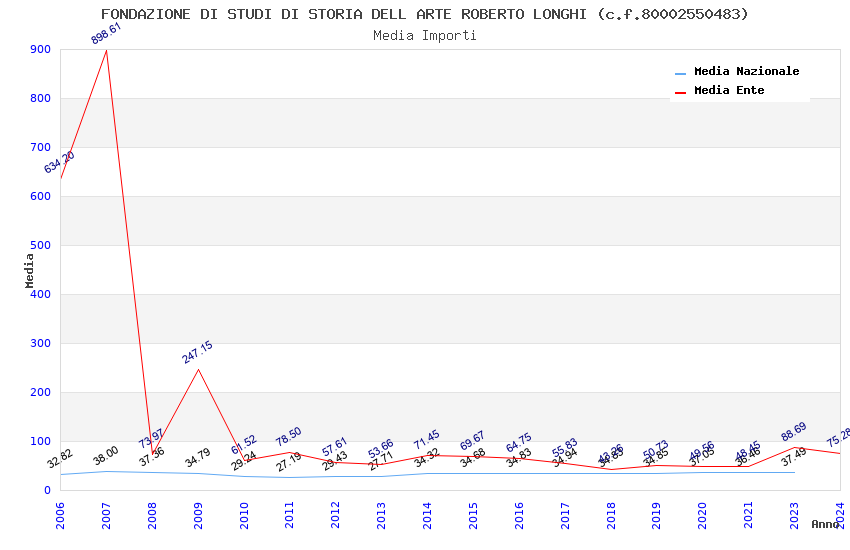
Task: Select the 634.20 data label
Action: (60, 162)
